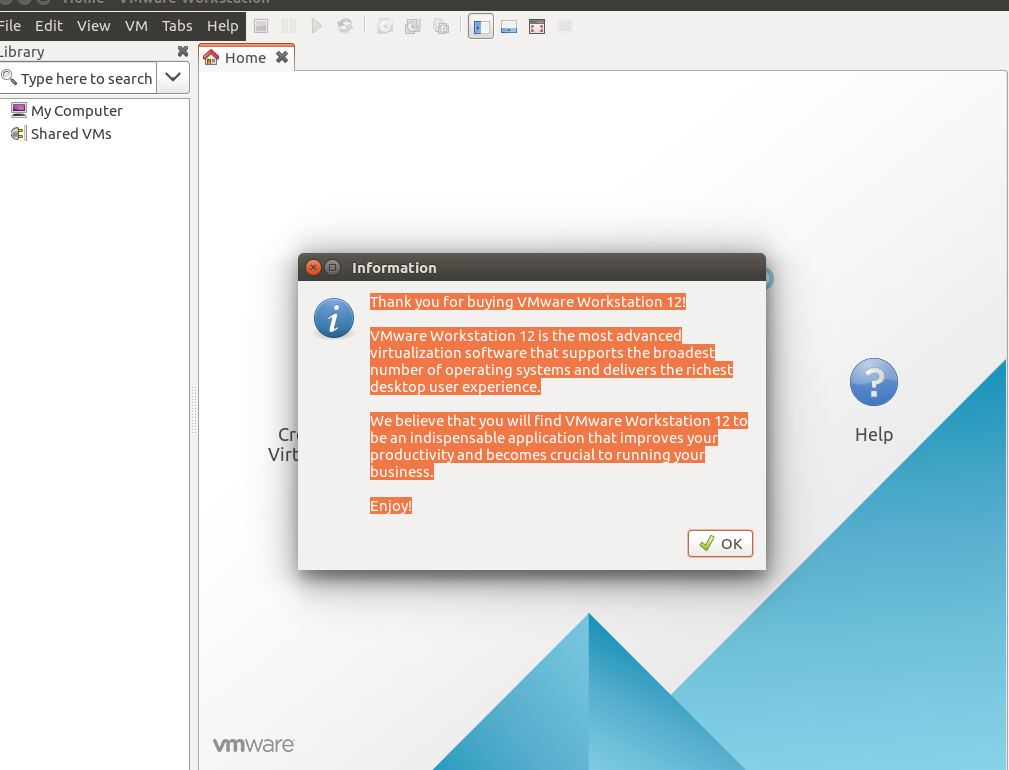
Task: Click OK in the Information dialog
Action: click(720, 544)
